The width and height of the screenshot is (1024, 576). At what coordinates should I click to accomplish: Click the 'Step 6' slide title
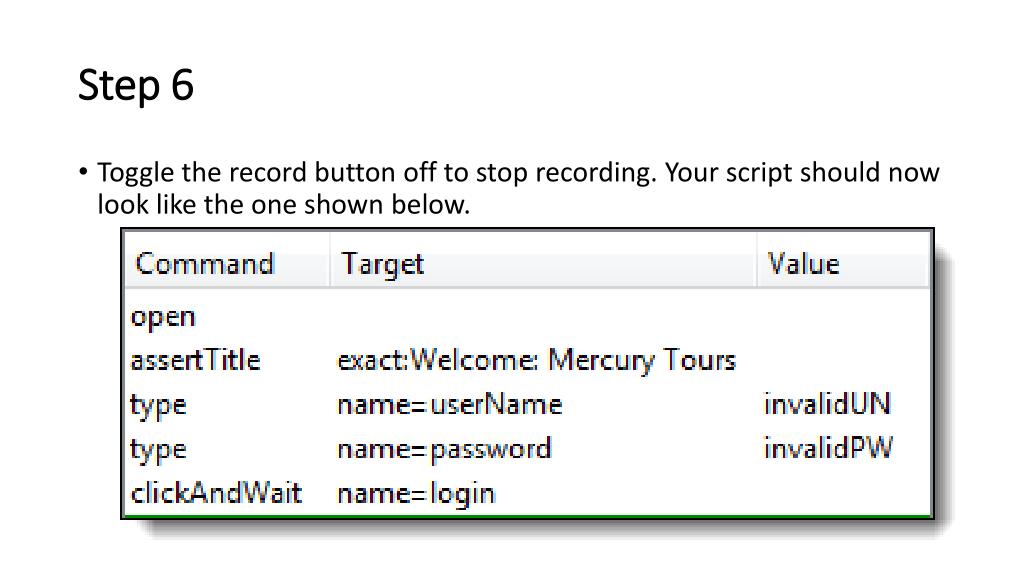pyautogui.click(x=136, y=86)
